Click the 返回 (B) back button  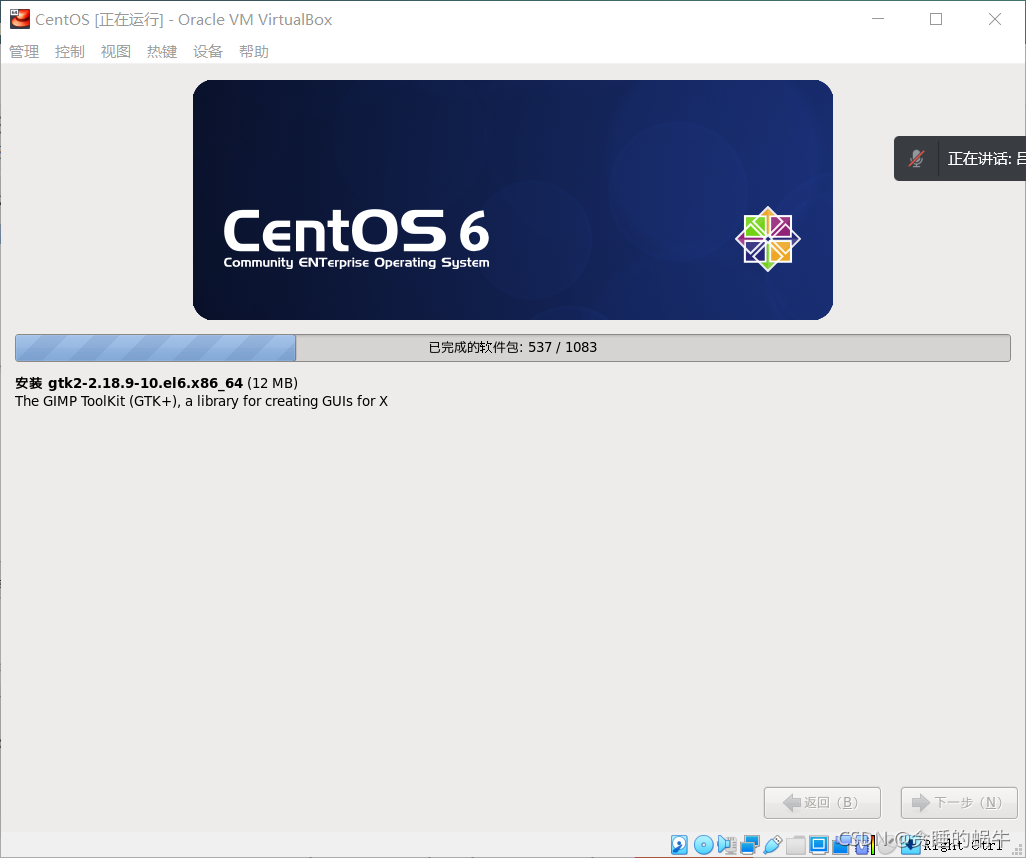822,802
